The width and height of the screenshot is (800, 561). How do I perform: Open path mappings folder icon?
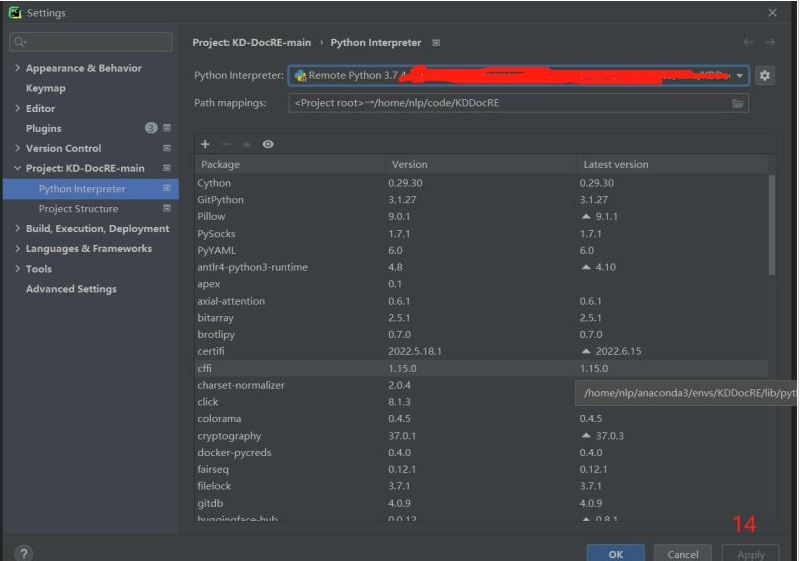[x=738, y=104]
